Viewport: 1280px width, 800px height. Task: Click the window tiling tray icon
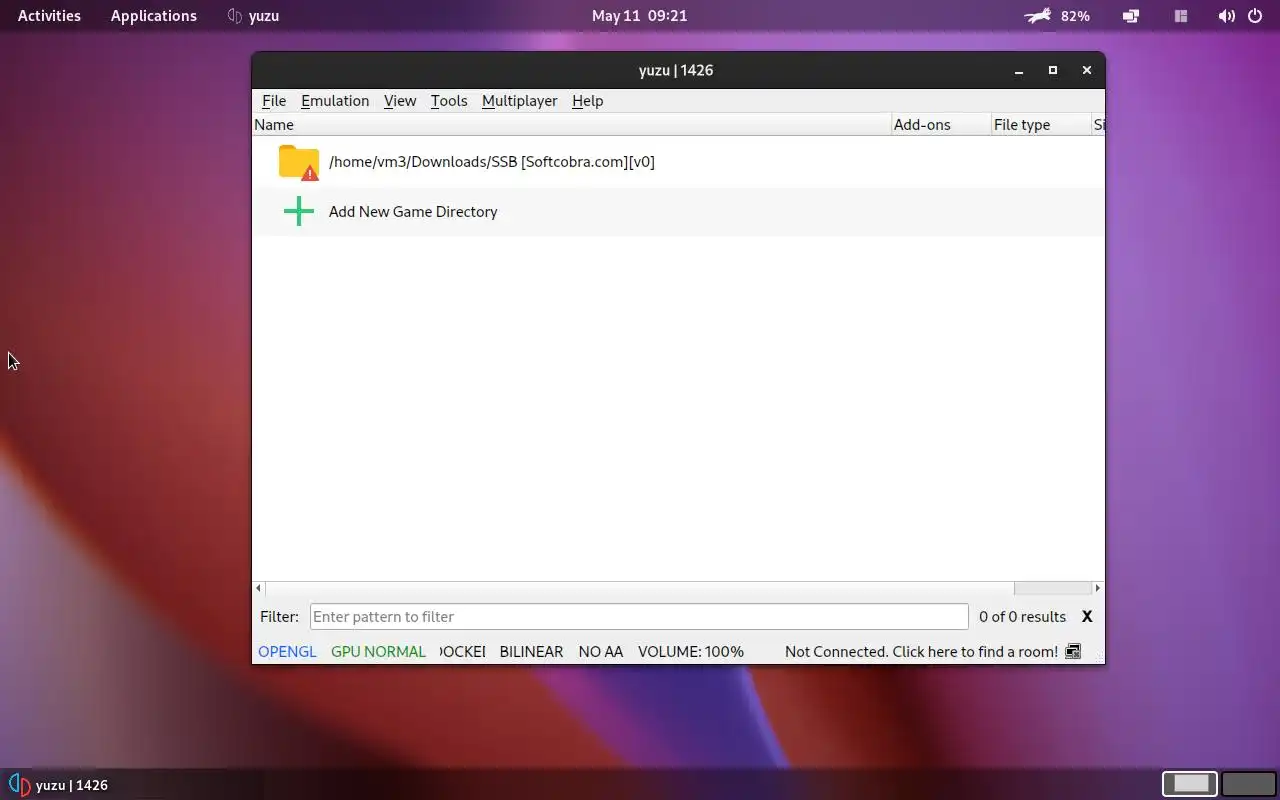tap(1180, 16)
